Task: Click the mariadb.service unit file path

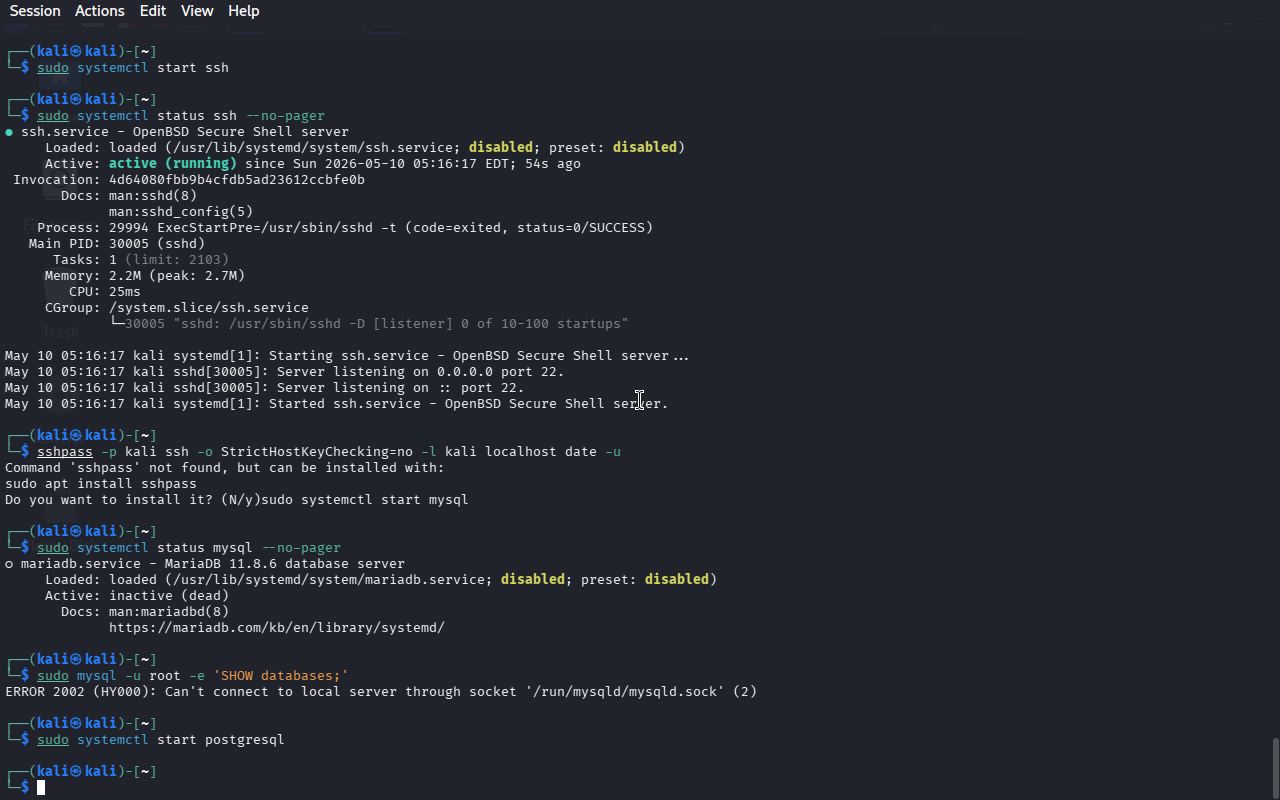Action: tap(329, 580)
